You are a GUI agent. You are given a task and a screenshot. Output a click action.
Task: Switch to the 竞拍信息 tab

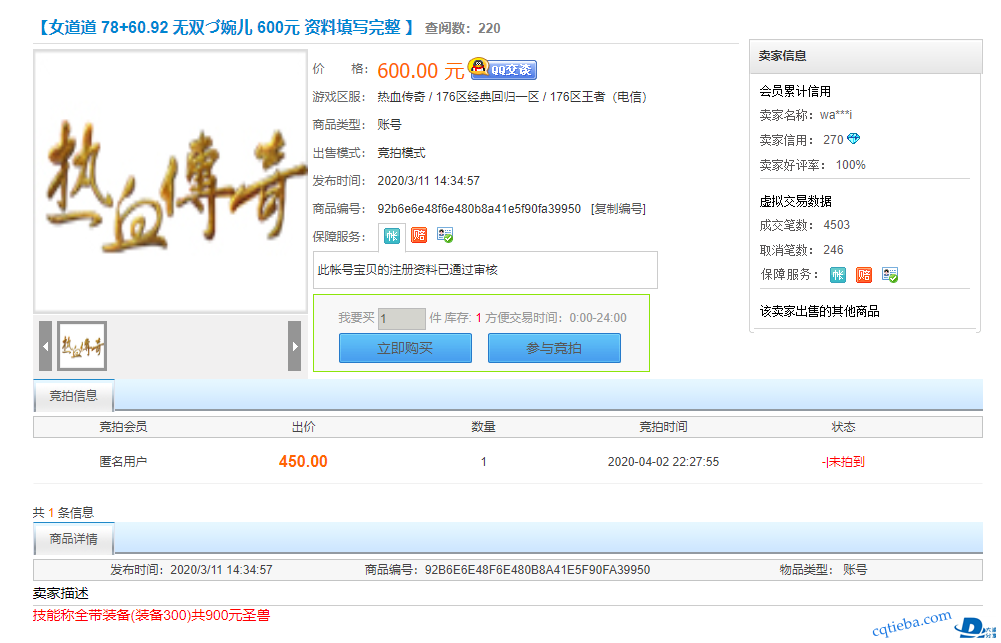tap(73, 396)
